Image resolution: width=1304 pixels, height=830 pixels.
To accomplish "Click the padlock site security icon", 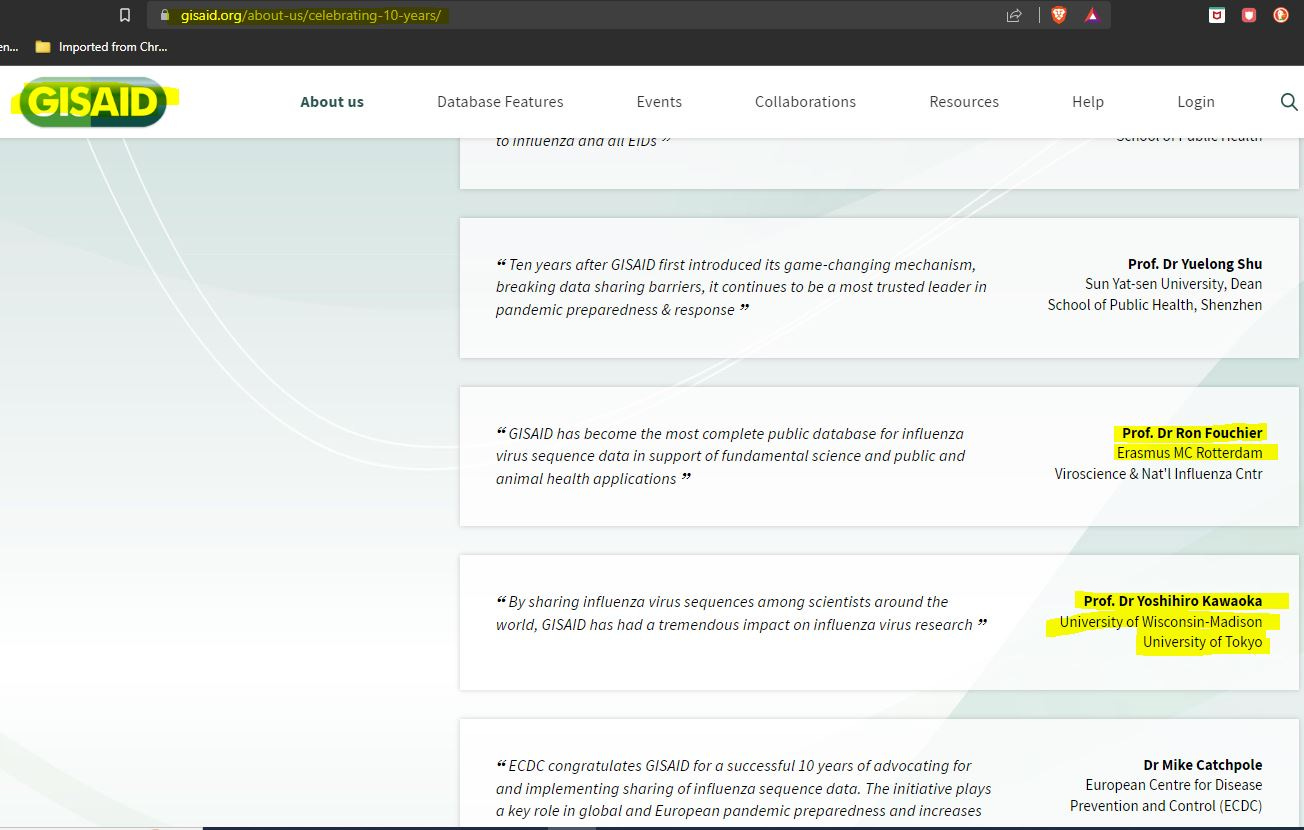I will pyautogui.click(x=165, y=15).
